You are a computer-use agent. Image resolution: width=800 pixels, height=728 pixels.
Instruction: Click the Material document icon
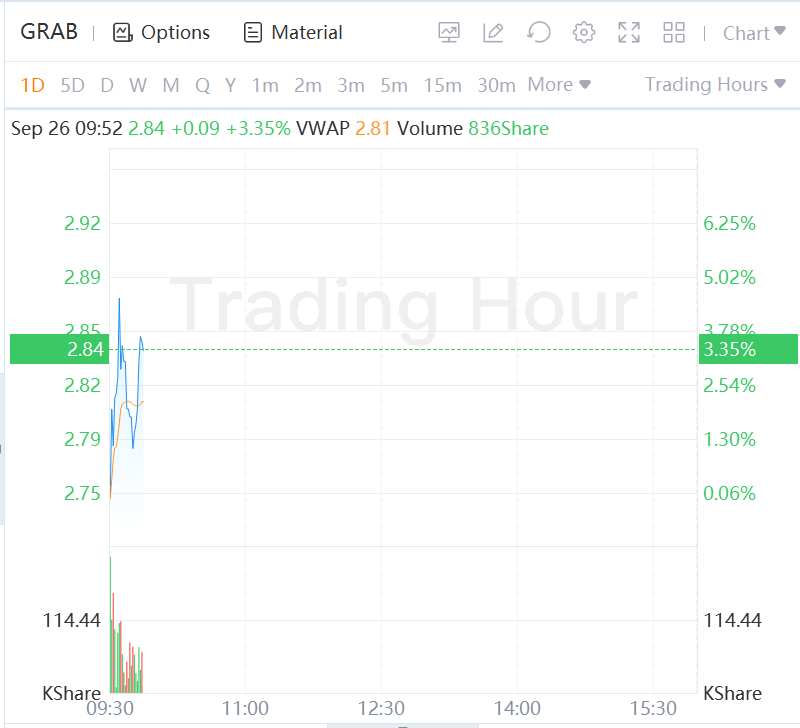click(x=253, y=33)
